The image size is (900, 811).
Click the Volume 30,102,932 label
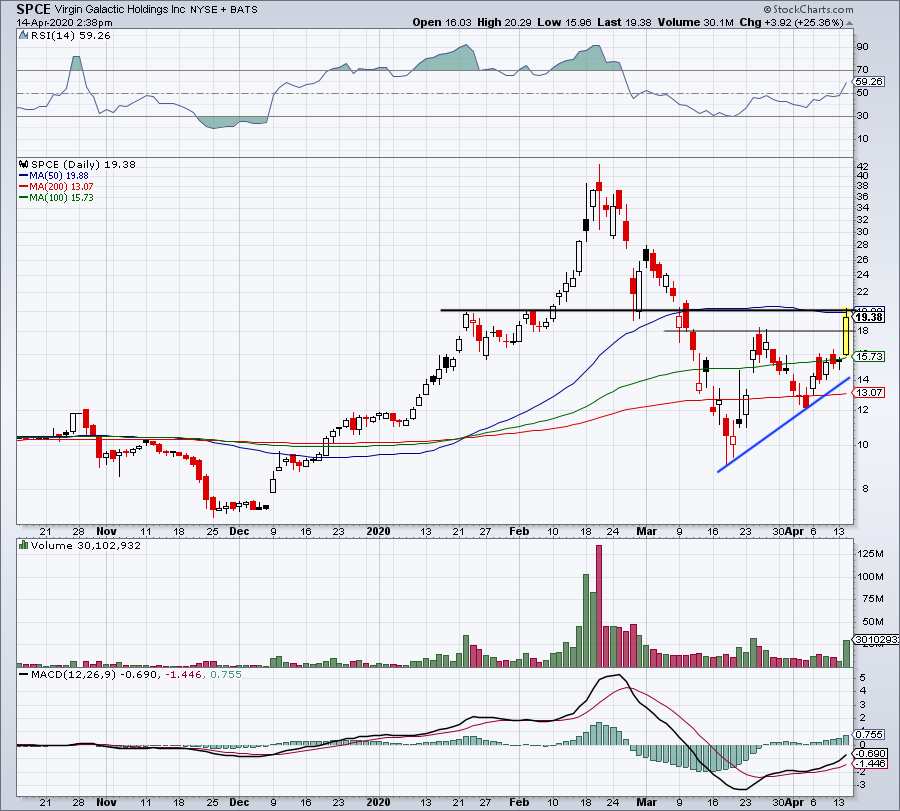coord(86,545)
